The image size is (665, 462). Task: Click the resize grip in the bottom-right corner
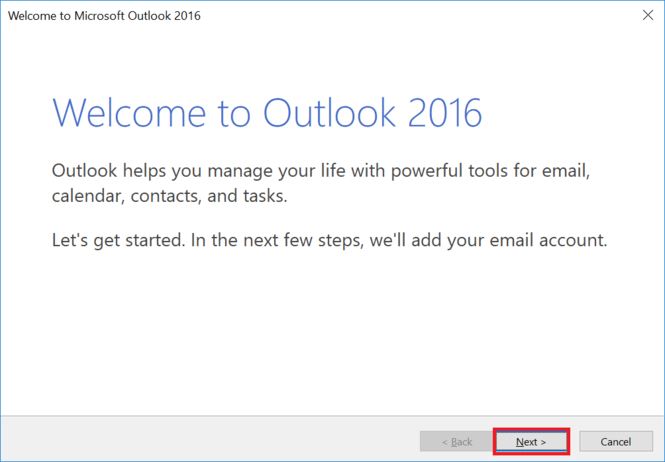coord(659,456)
